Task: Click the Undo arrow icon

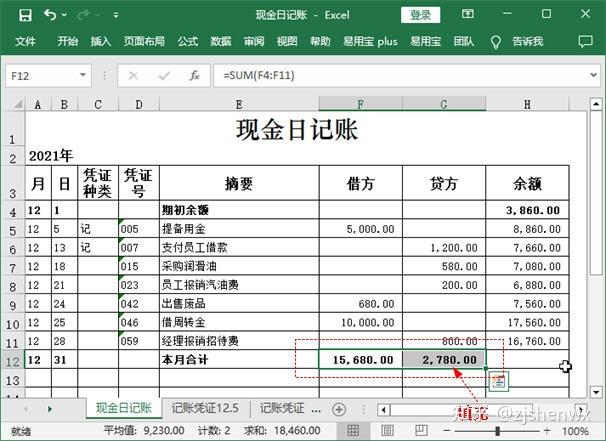Action: click(x=51, y=15)
